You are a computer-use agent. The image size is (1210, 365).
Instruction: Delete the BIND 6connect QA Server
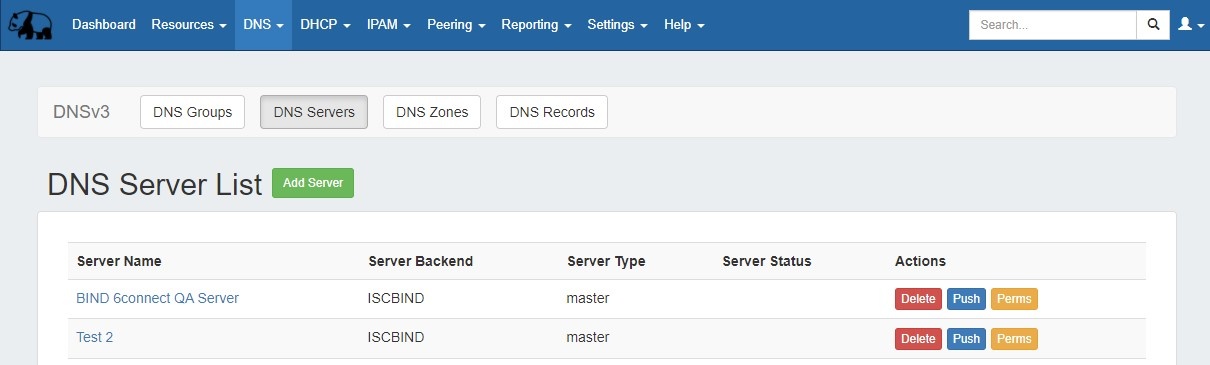918,299
